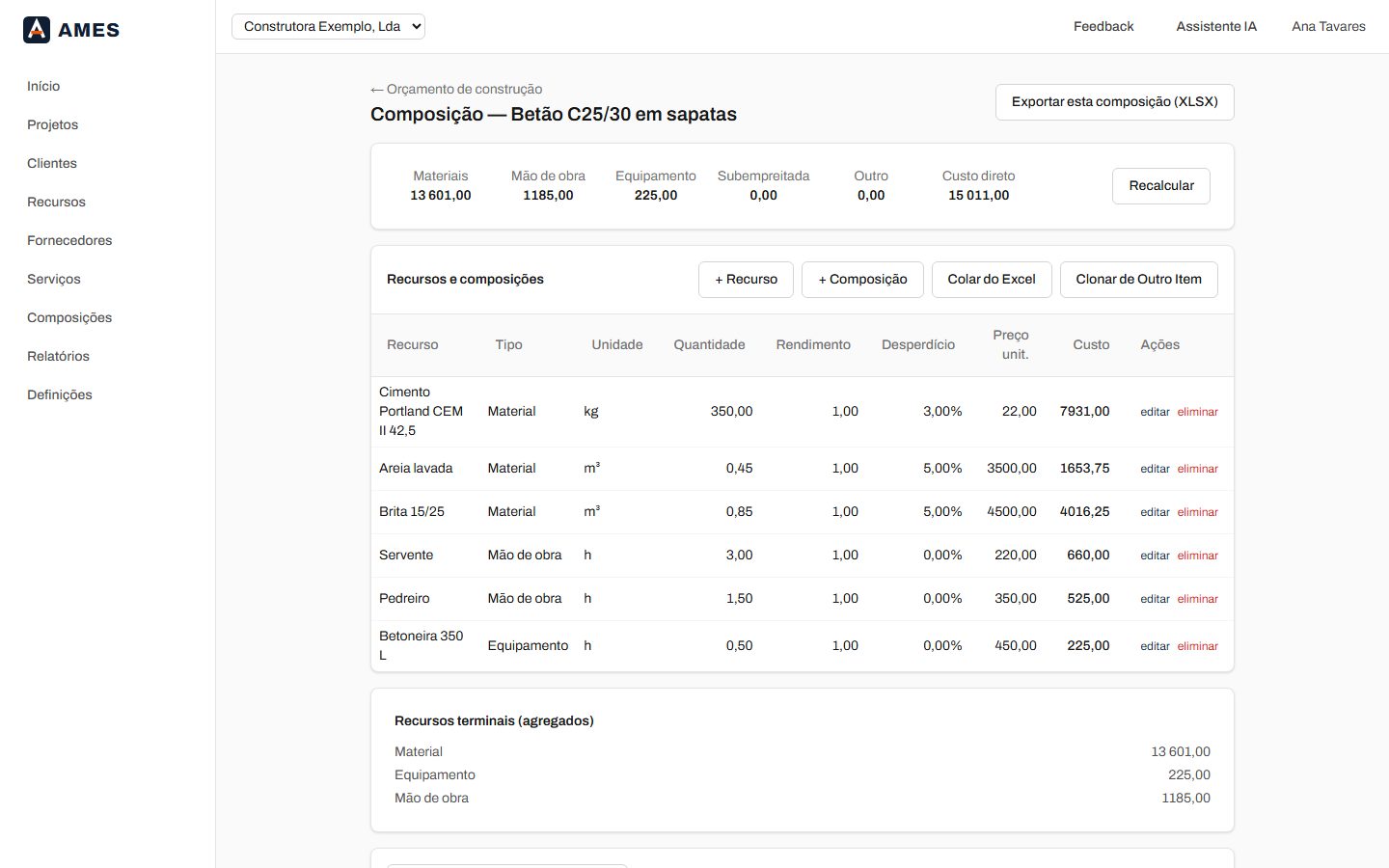The height and width of the screenshot is (868, 1389).
Task: Open Feedback in the top bar
Action: tap(1103, 26)
